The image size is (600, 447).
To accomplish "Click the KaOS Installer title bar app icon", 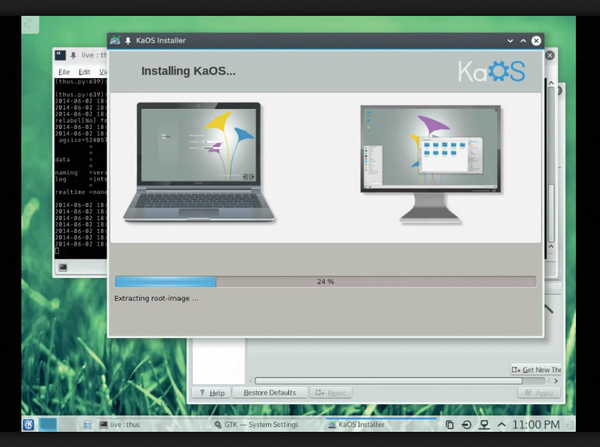I will click(x=115, y=40).
